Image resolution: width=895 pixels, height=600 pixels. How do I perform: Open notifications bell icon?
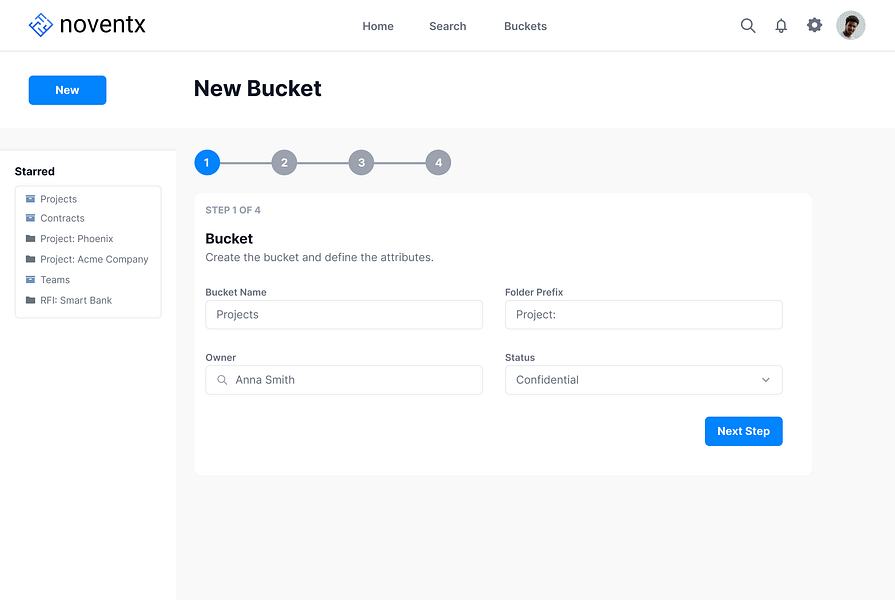(x=781, y=26)
